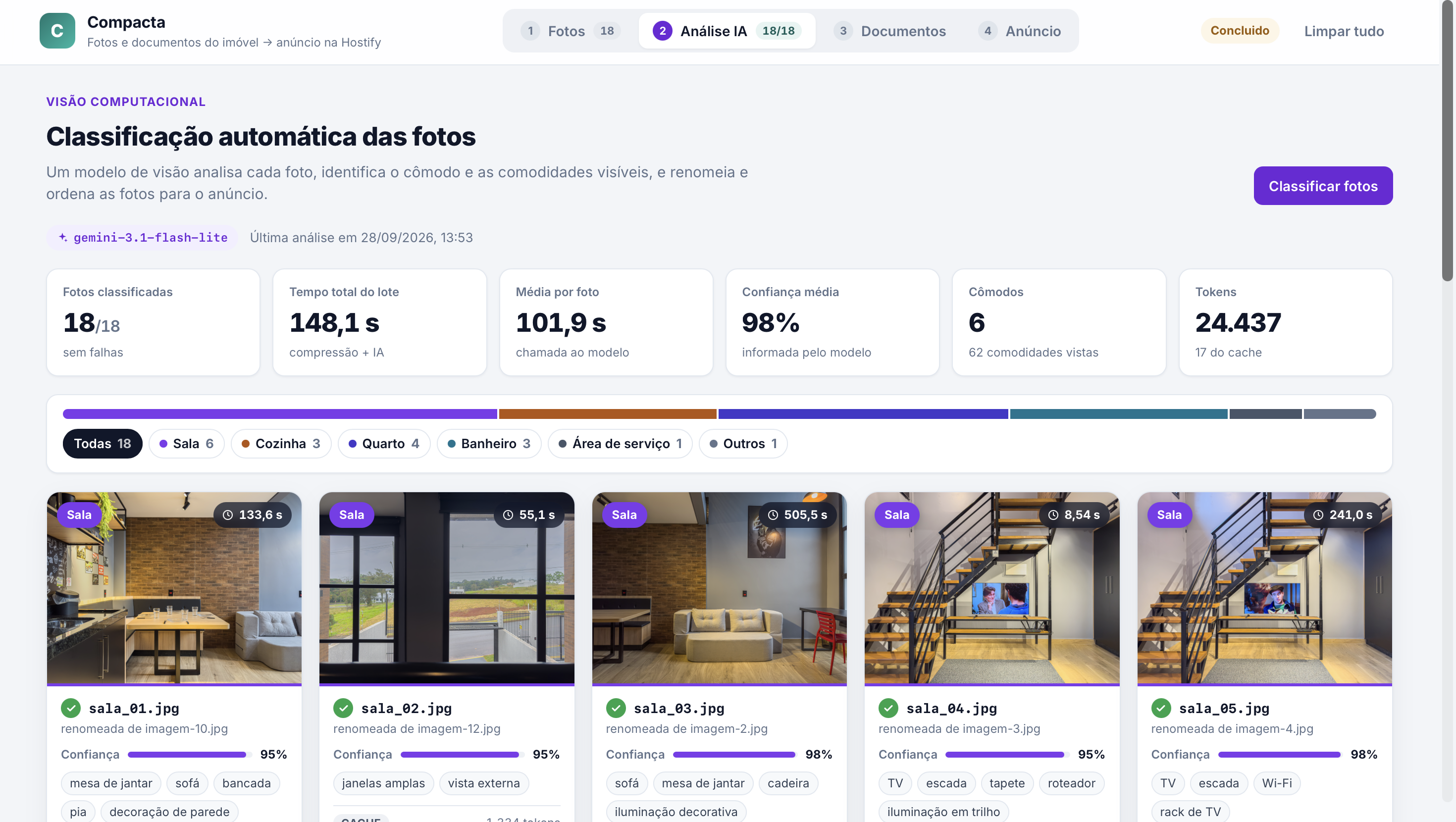Open the sala_03.jpg photo thumbnail
The image size is (1456, 822).
[720, 588]
